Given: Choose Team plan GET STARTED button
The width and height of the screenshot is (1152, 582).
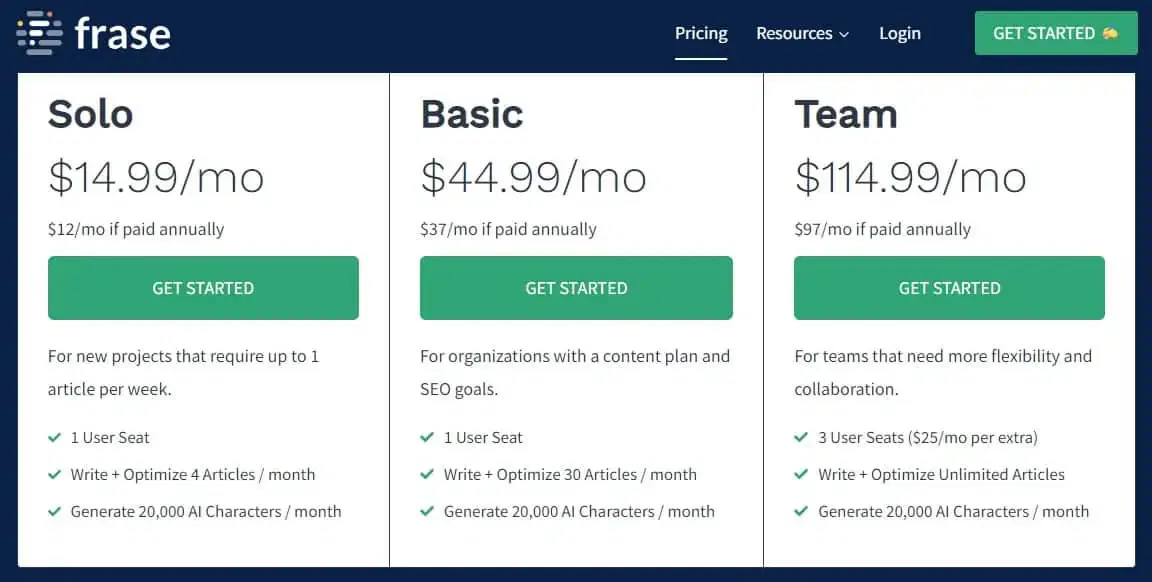Looking at the screenshot, I should coord(949,288).
